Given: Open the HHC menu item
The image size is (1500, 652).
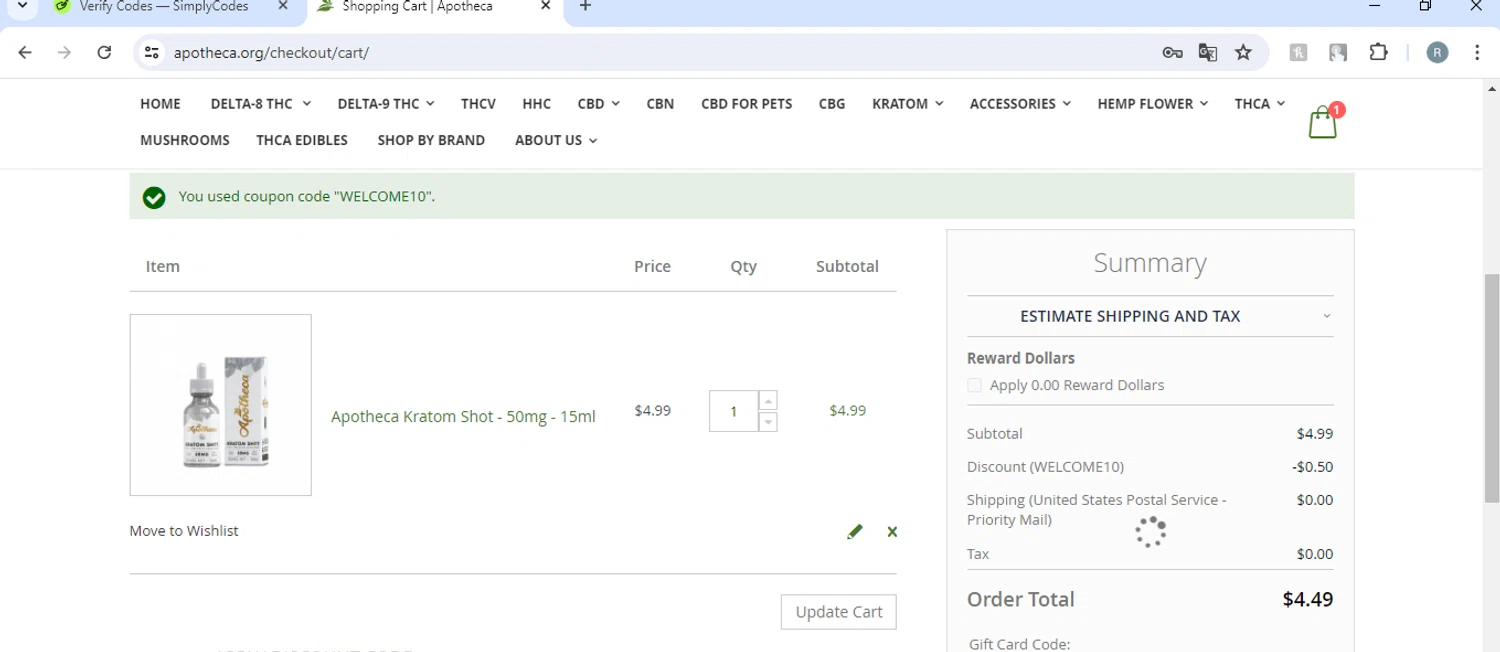Looking at the screenshot, I should pos(536,104).
